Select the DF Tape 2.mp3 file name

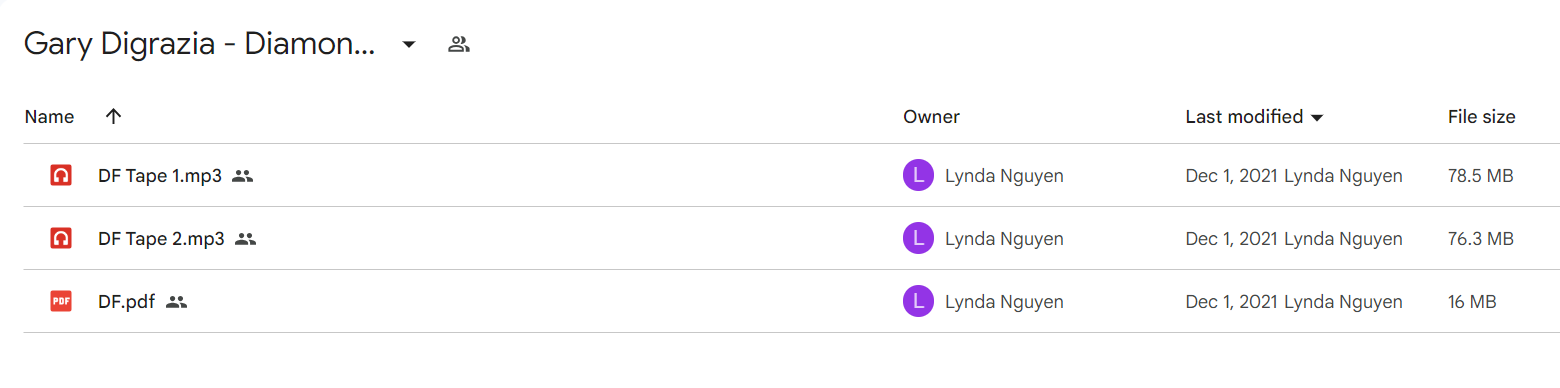coord(161,239)
